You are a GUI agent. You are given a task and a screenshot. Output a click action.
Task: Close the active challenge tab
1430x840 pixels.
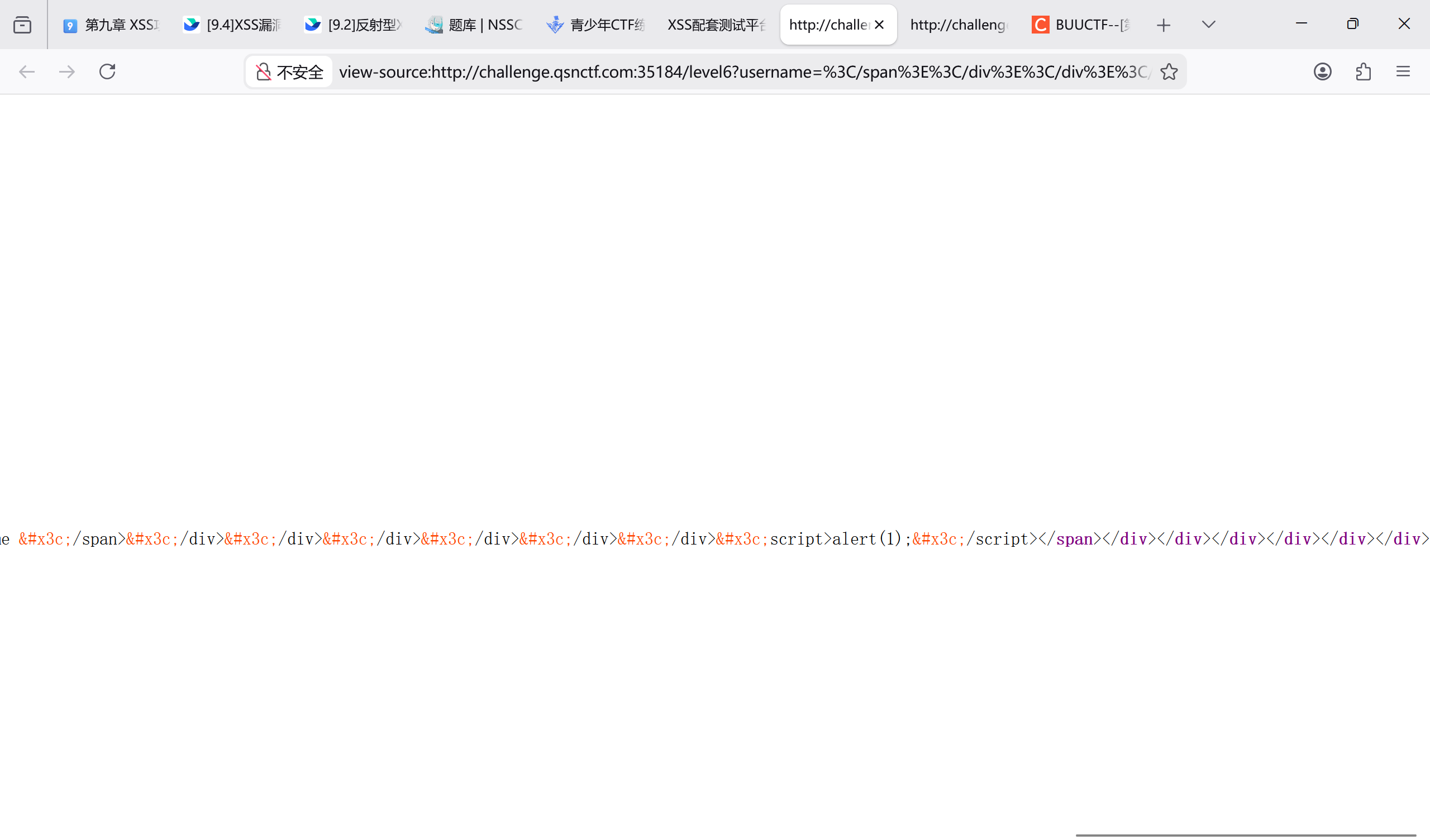point(879,25)
